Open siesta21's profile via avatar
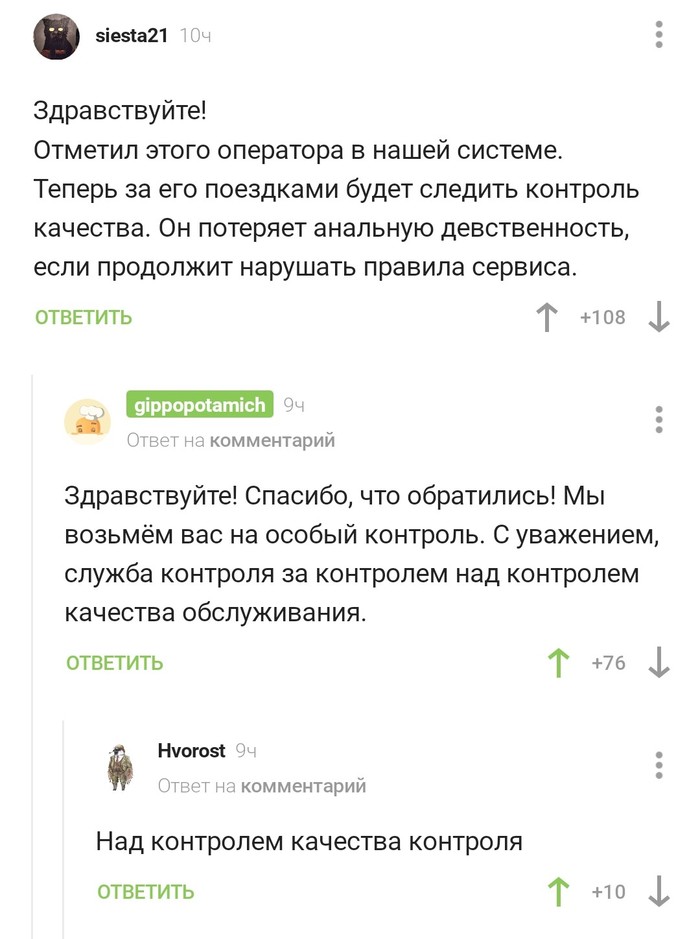The image size is (700, 939). [x=57, y=34]
